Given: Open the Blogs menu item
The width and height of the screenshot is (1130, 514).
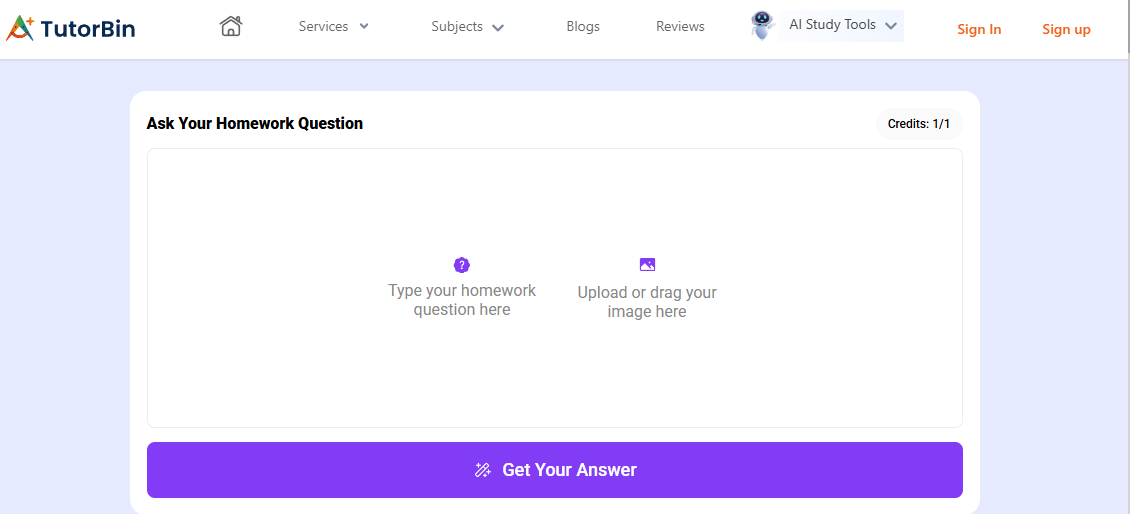Looking at the screenshot, I should tap(583, 27).
